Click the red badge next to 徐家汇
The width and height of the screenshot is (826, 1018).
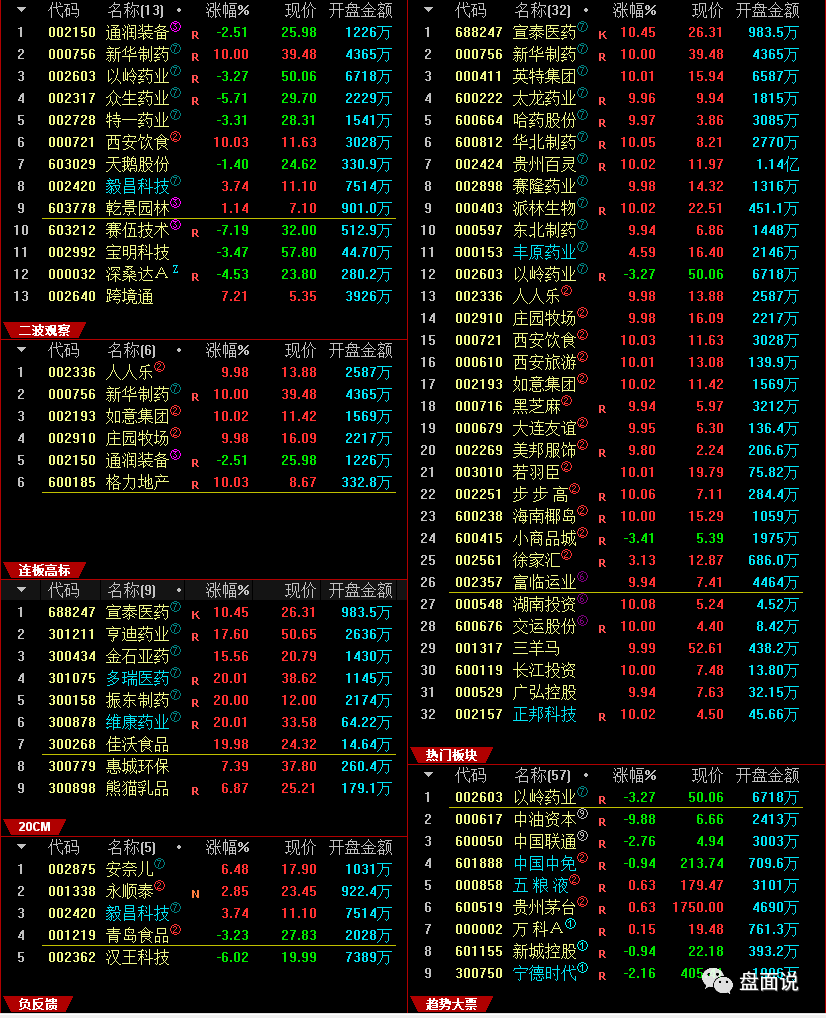[x=567, y=555]
